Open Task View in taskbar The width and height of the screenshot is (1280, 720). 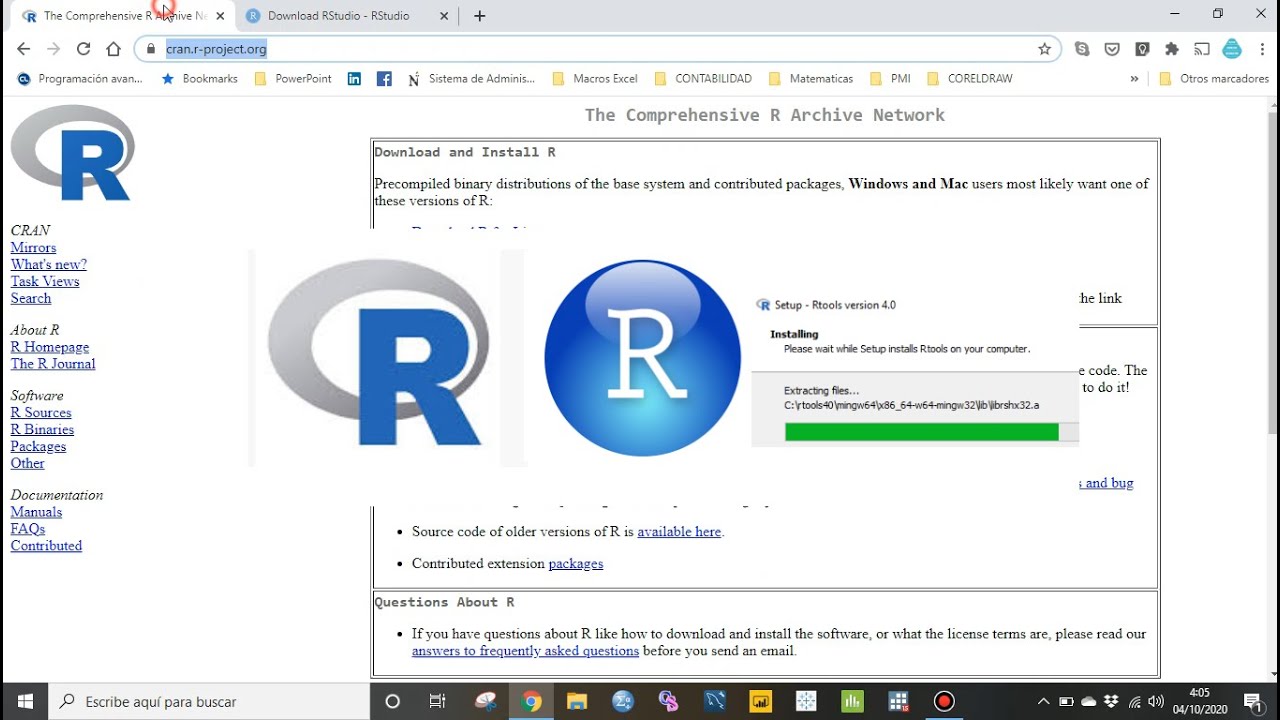pos(437,701)
